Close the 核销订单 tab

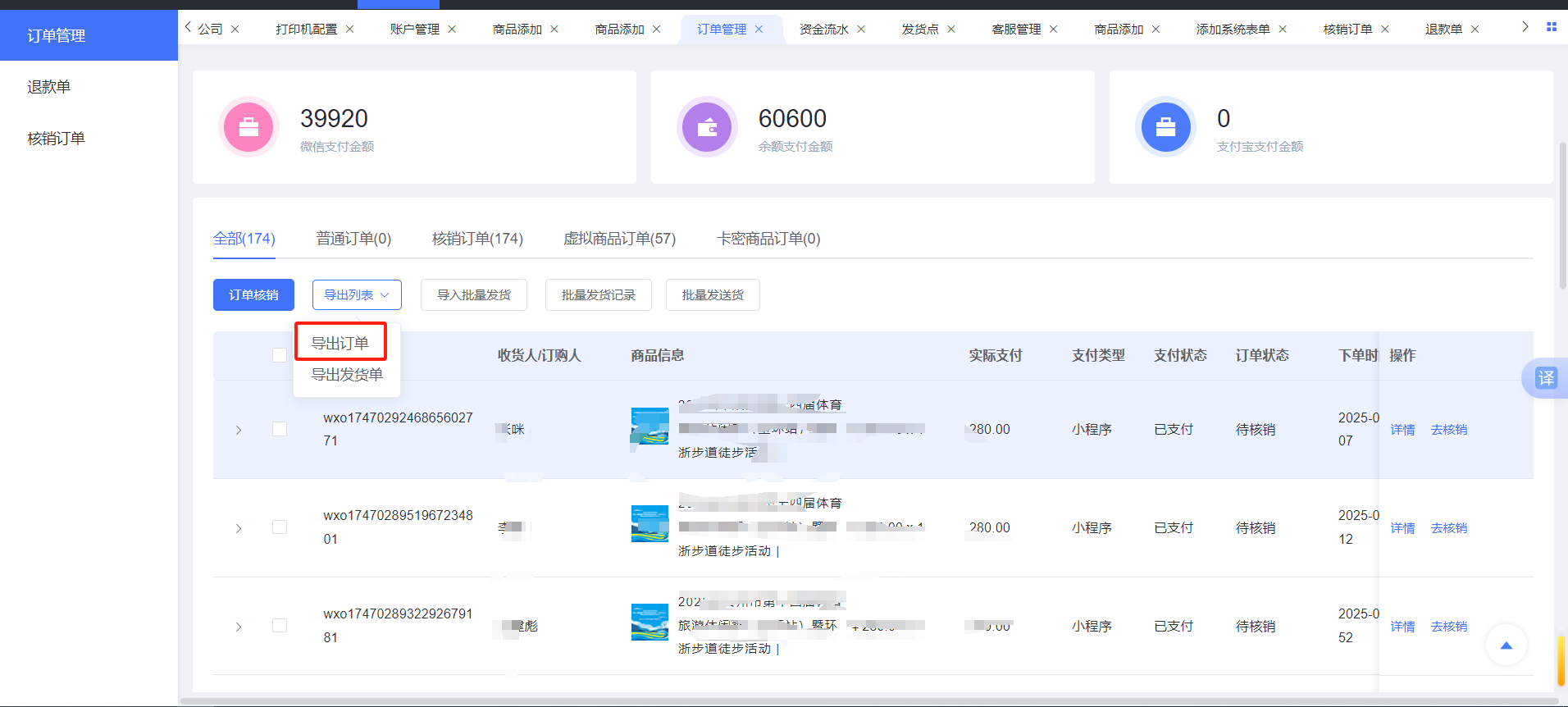tap(1385, 29)
